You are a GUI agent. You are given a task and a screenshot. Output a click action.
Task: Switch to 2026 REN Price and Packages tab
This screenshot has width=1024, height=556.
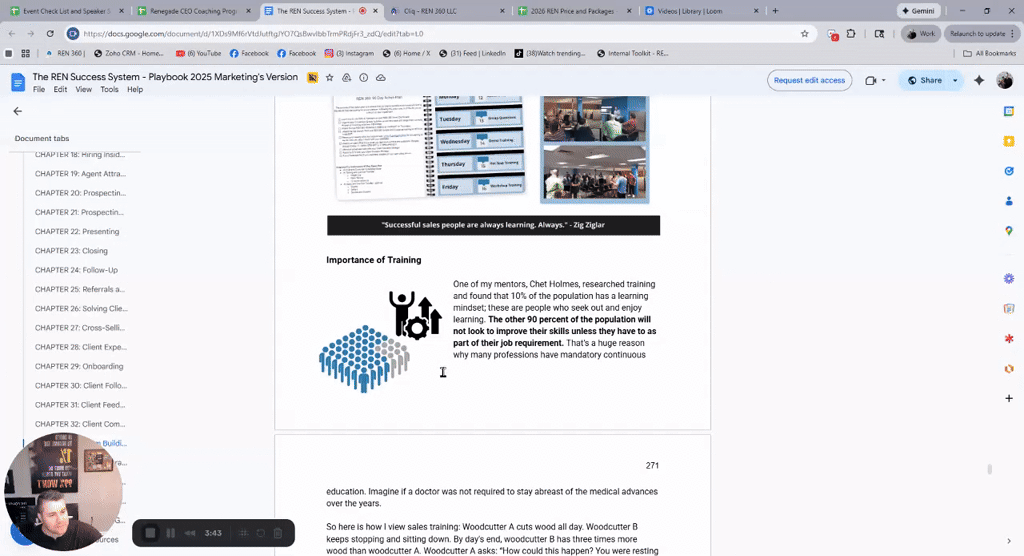point(574,11)
